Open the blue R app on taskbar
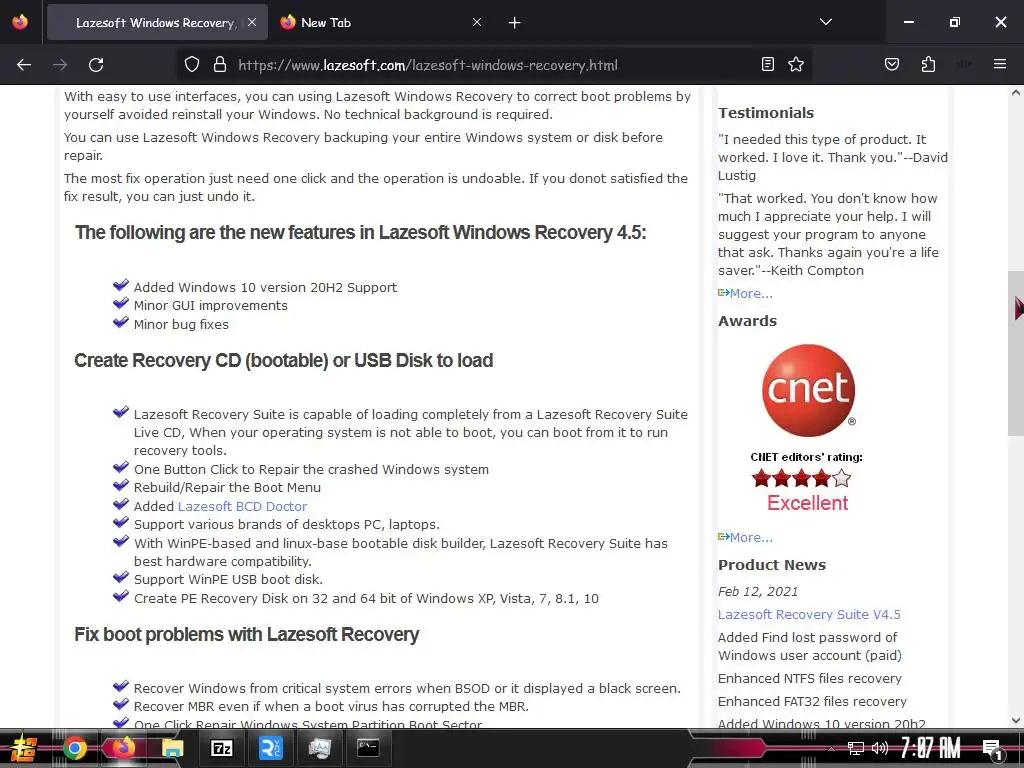Viewport: 1024px width, 768px height. pyautogui.click(x=270, y=748)
